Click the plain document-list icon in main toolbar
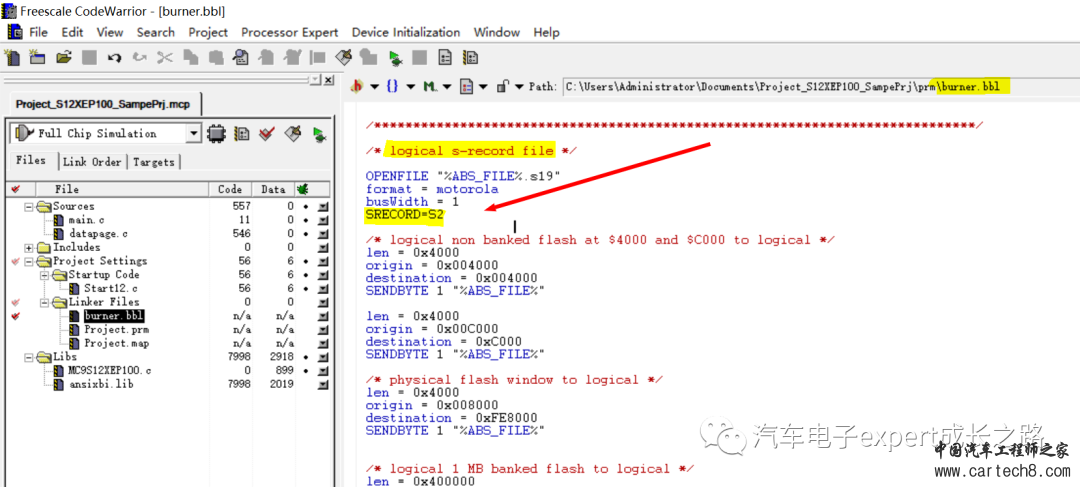Image resolution: width=1080 pixels, height=487 pixels. [446, 57]
